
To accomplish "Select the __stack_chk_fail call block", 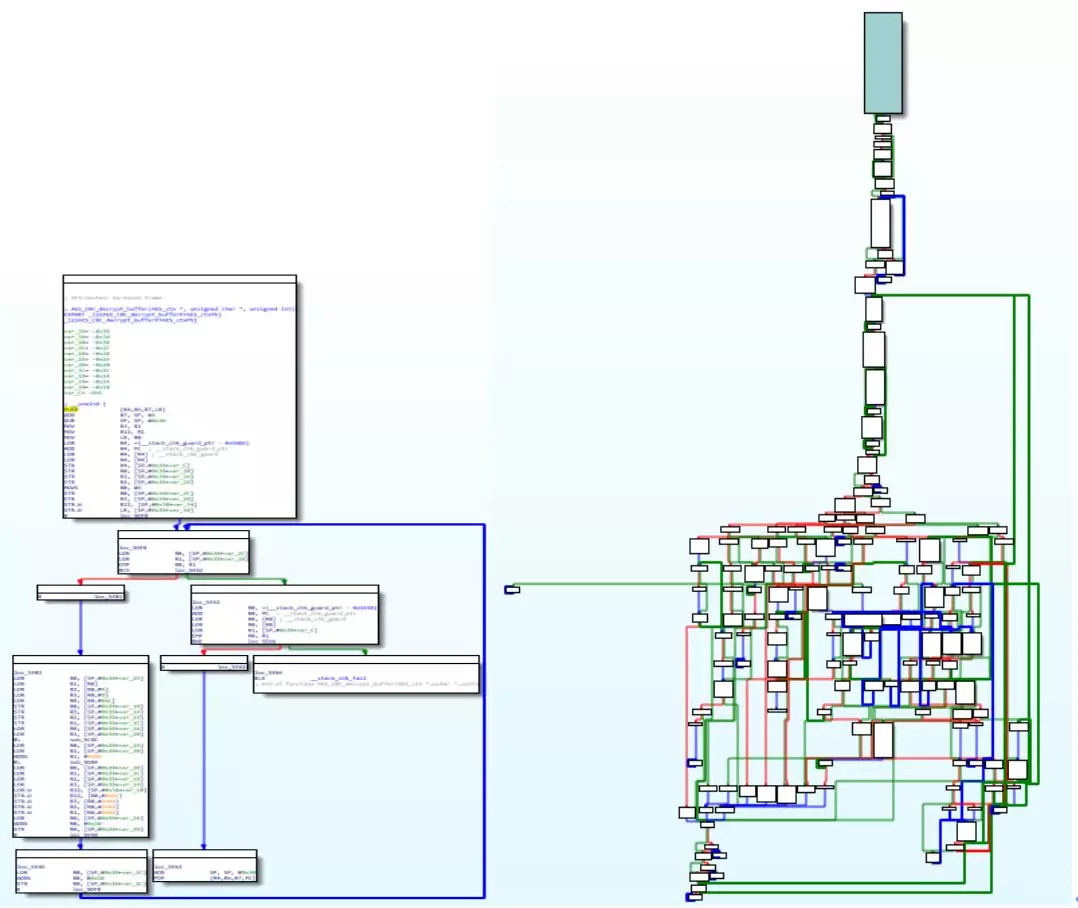I will pos(366,674).
